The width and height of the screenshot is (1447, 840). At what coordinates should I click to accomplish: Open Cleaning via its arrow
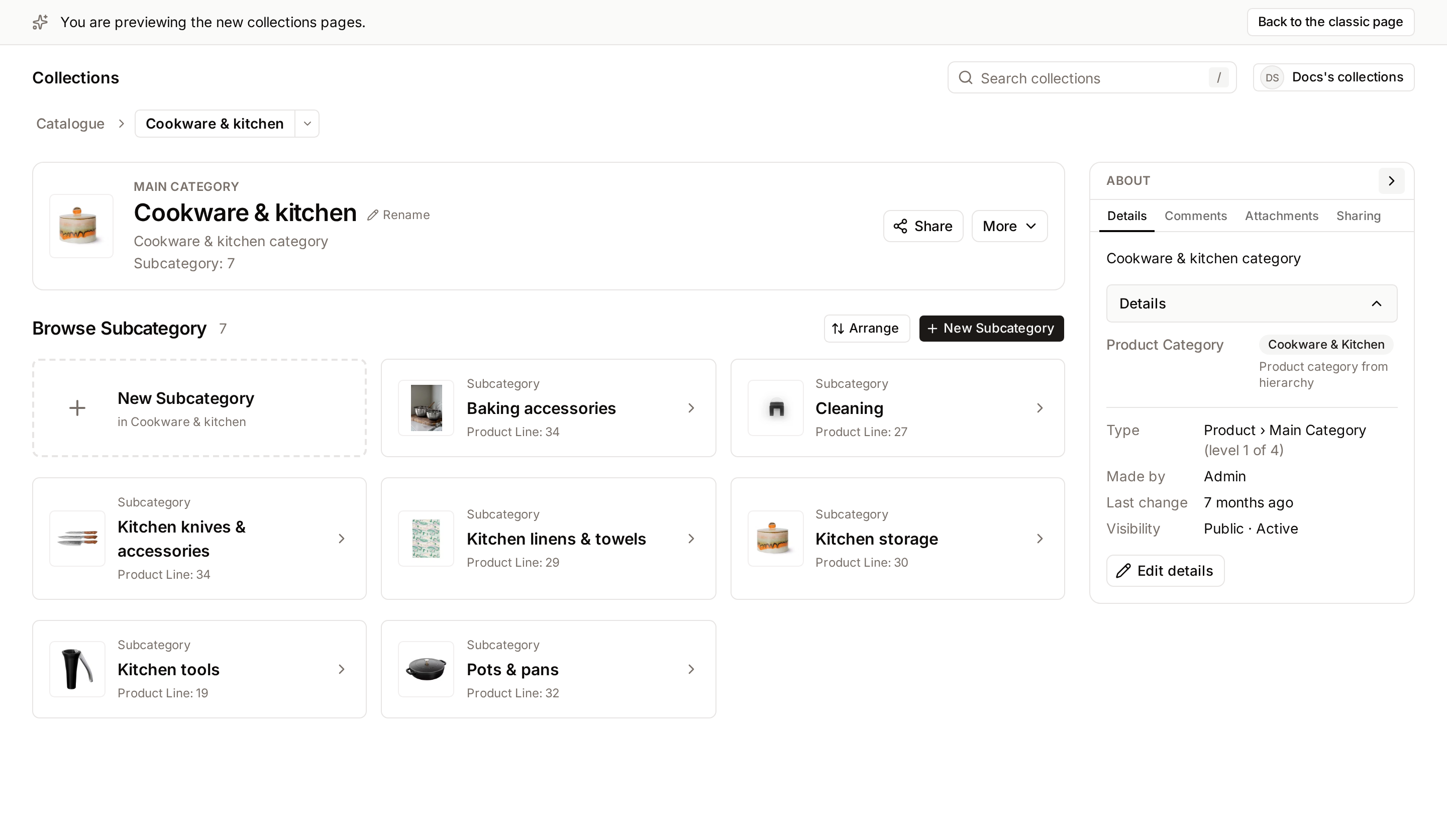coord(1040,408)
